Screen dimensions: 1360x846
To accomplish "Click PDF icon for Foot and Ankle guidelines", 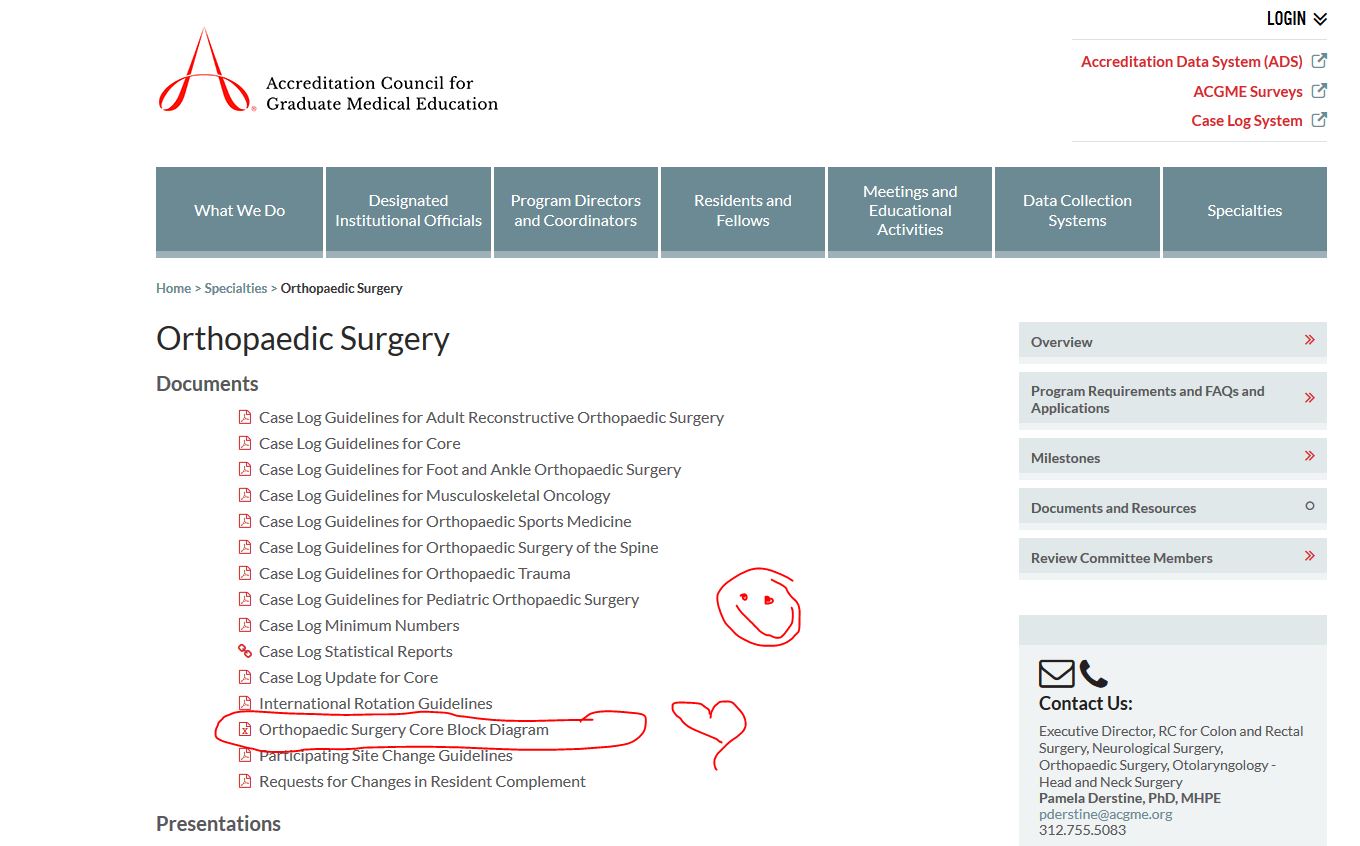I will [x=245, y=469].
